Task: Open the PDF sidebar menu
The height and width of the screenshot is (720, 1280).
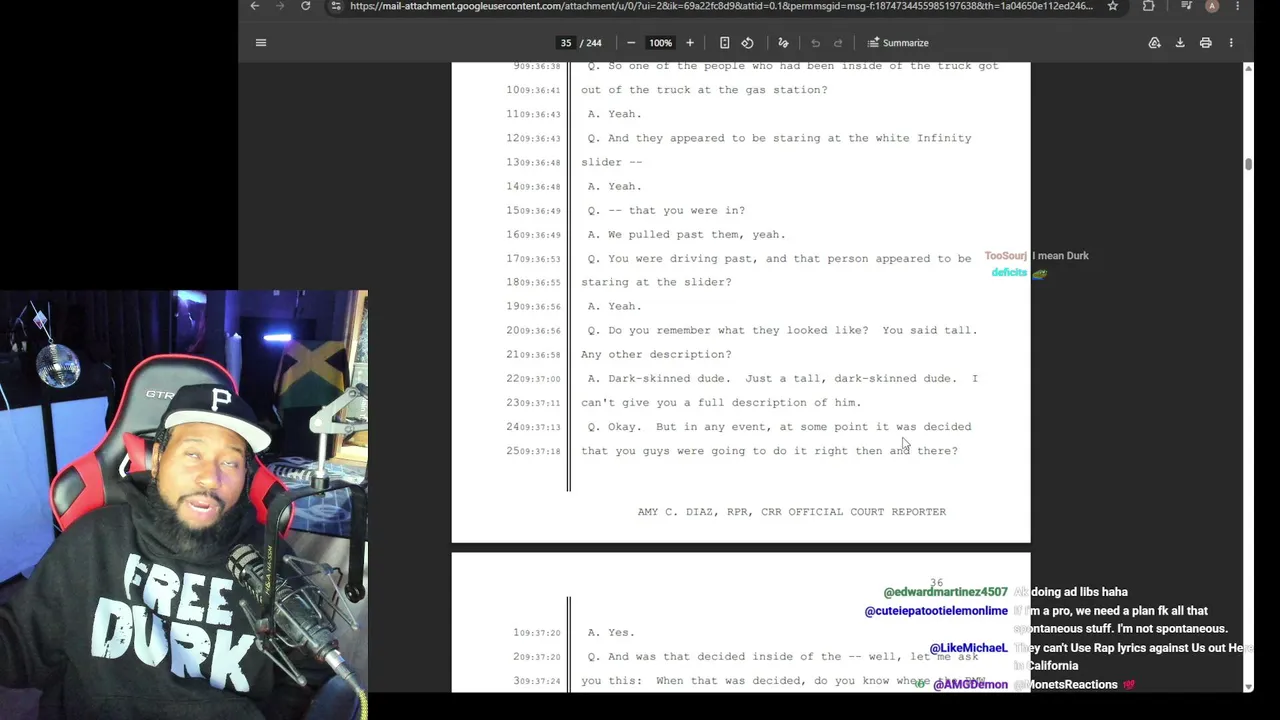Action: pos(261,43)
